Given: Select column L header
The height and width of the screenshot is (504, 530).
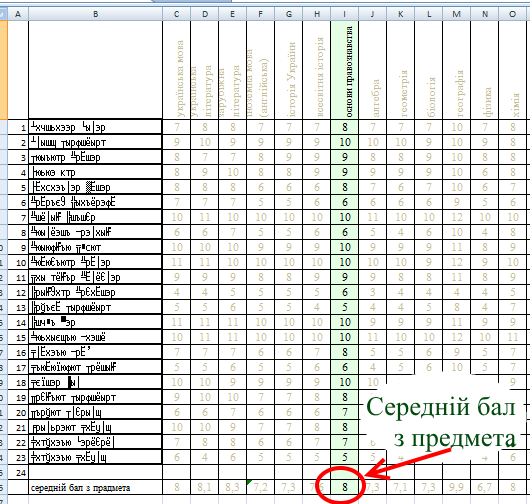Looking at the screenshot, I should (x=429, y=14).
